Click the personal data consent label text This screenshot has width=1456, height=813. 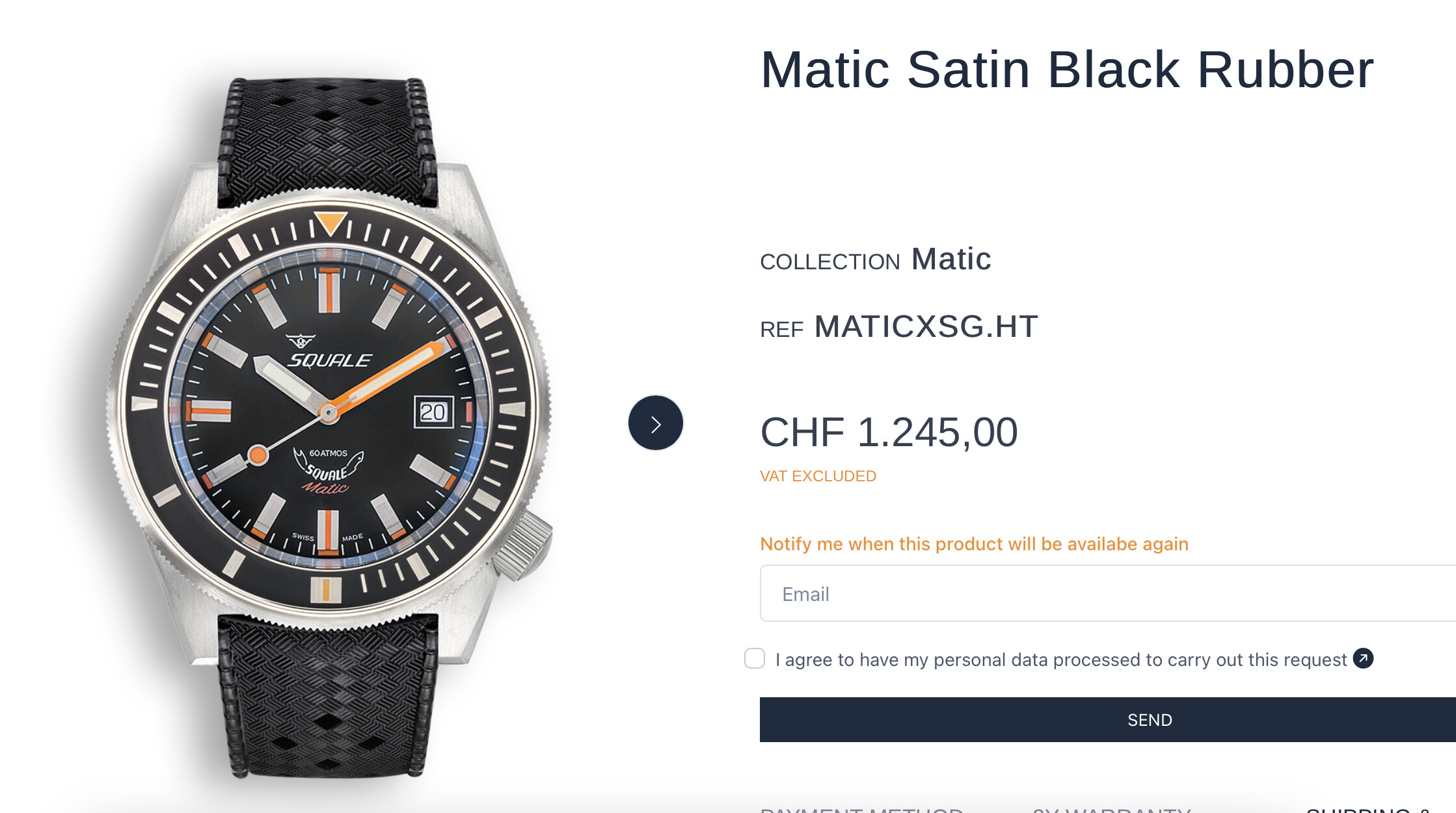point(1060,660)
